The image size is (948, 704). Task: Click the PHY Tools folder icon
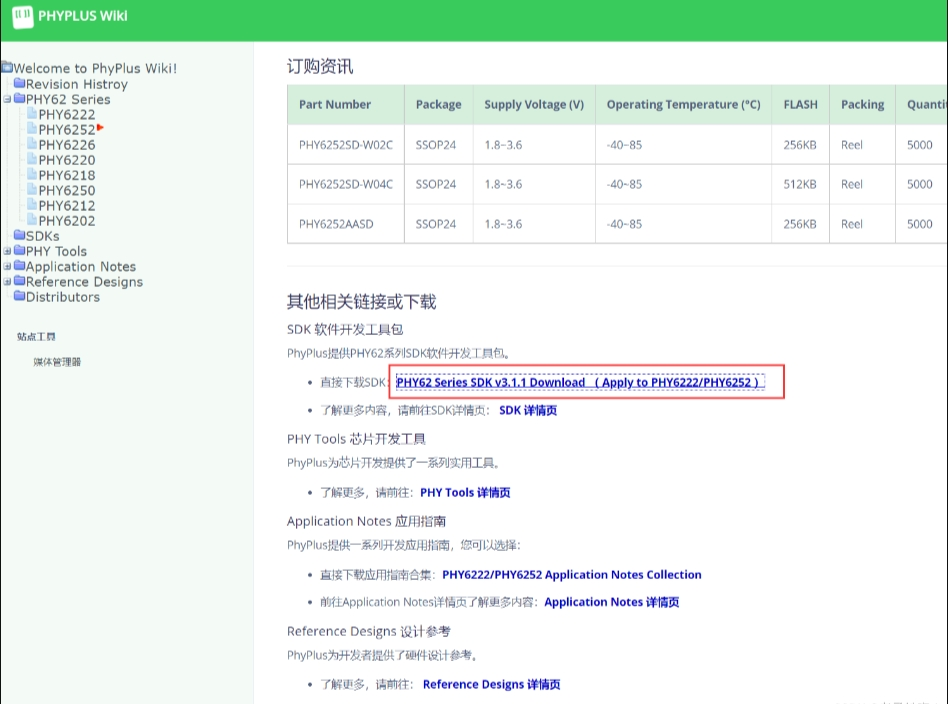point(20,250)
